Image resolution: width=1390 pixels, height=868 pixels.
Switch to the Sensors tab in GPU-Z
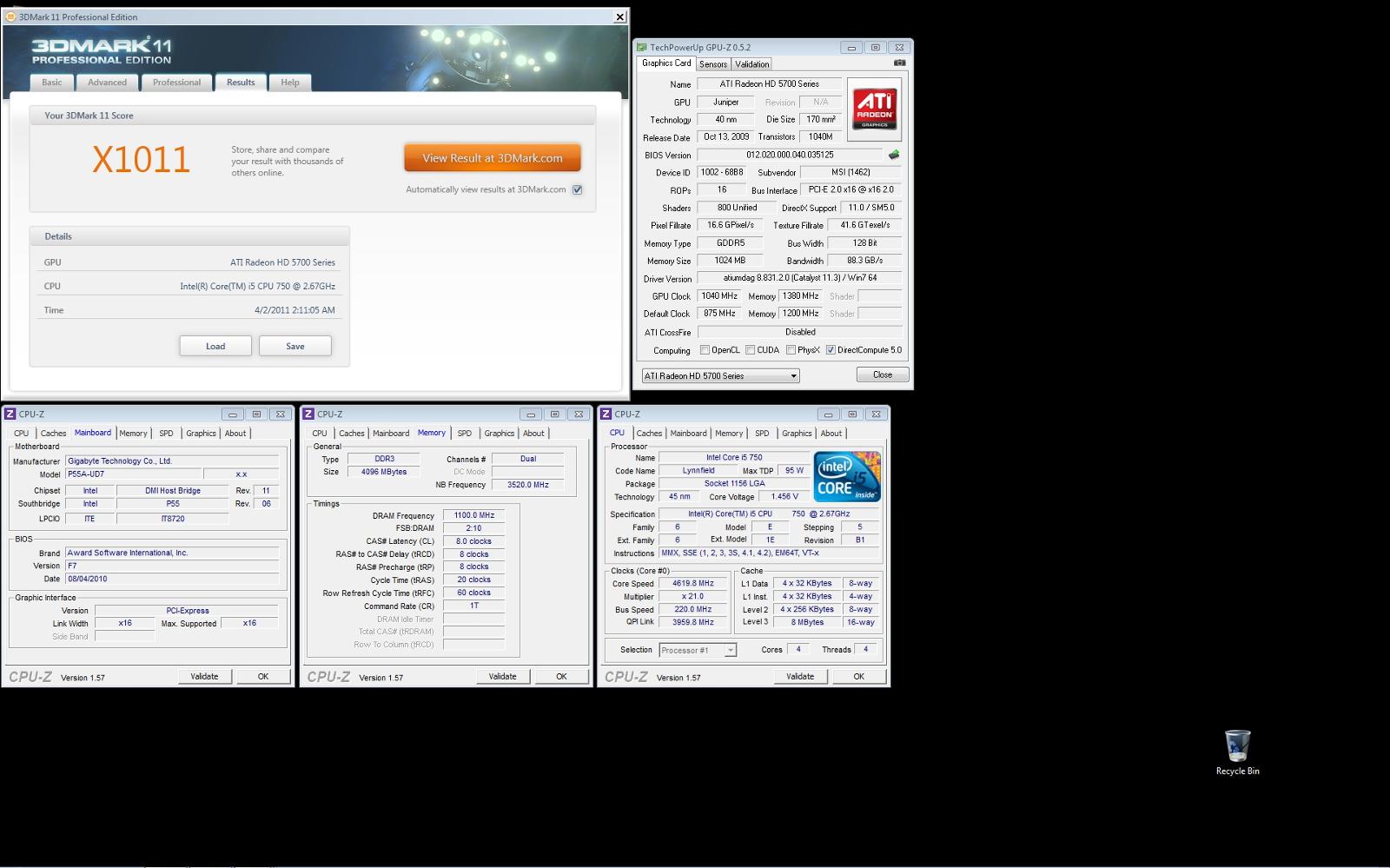coord(713,64)
